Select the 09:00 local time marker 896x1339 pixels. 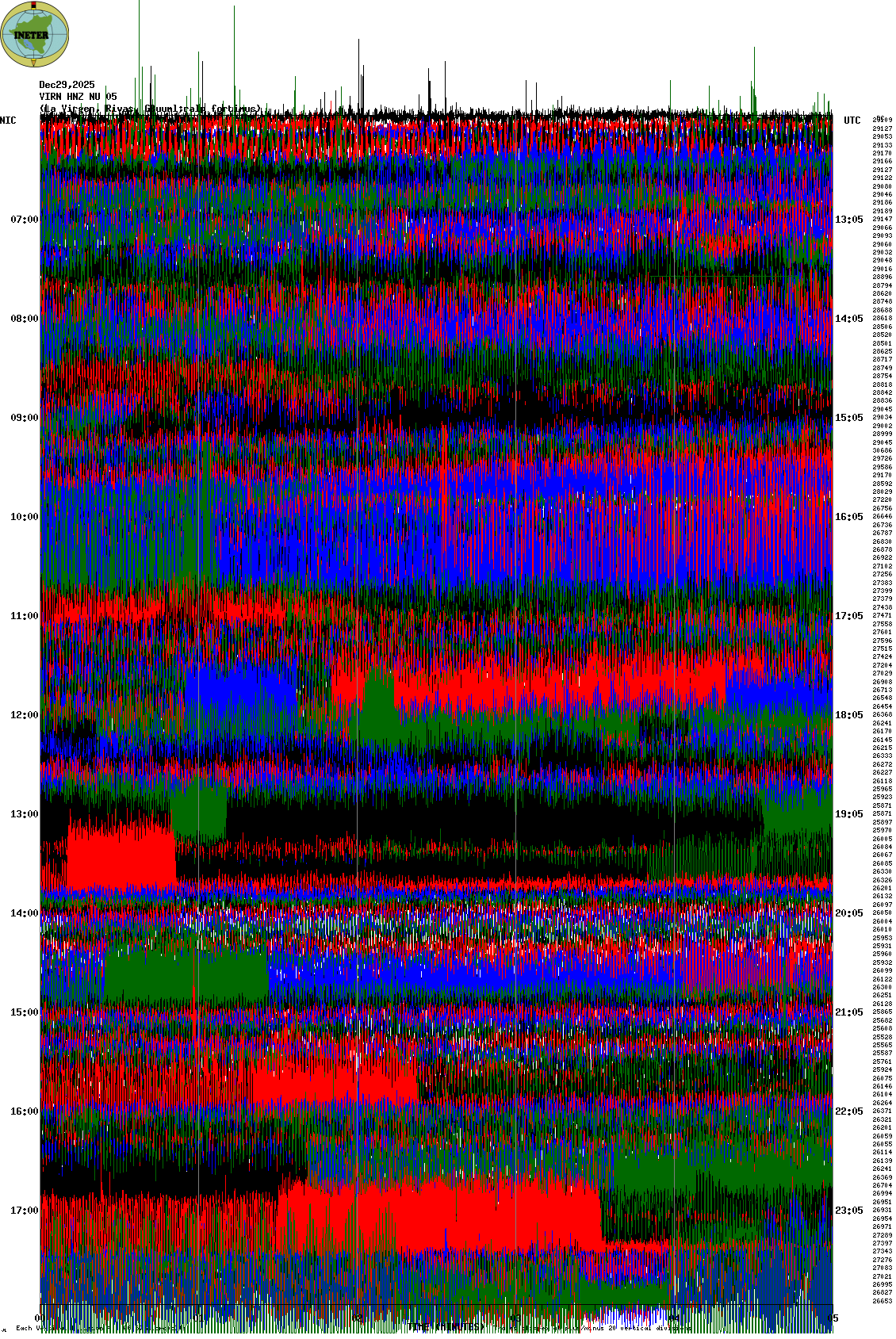pyautogui.click(x=24, y=418)
